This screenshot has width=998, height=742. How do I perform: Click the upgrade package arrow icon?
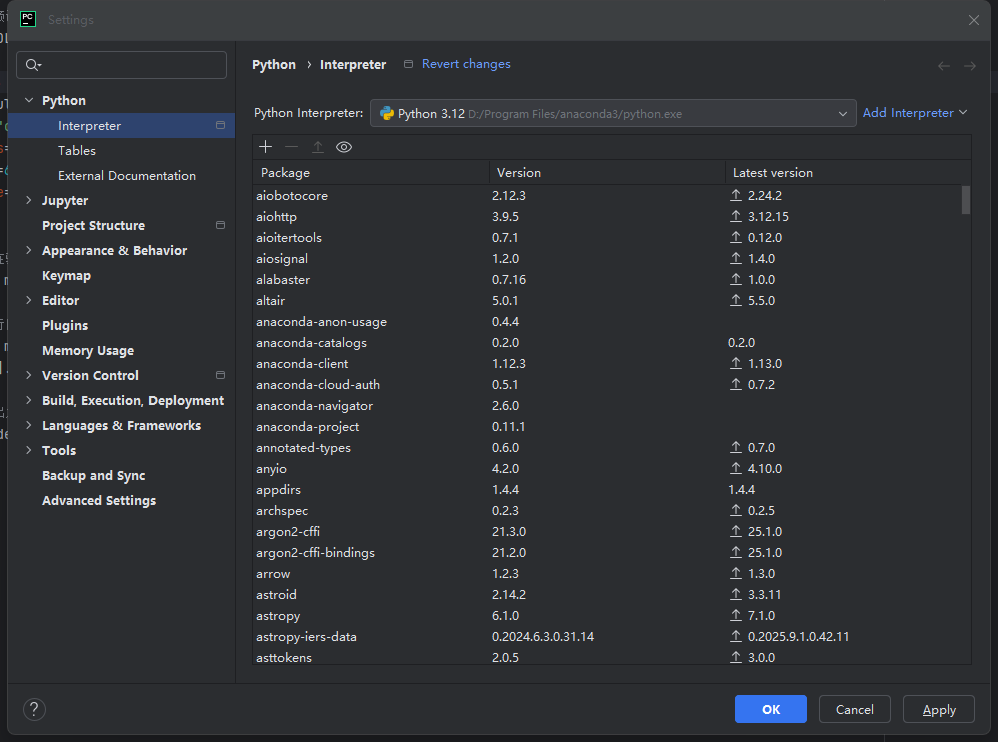[x=318, y=147]
